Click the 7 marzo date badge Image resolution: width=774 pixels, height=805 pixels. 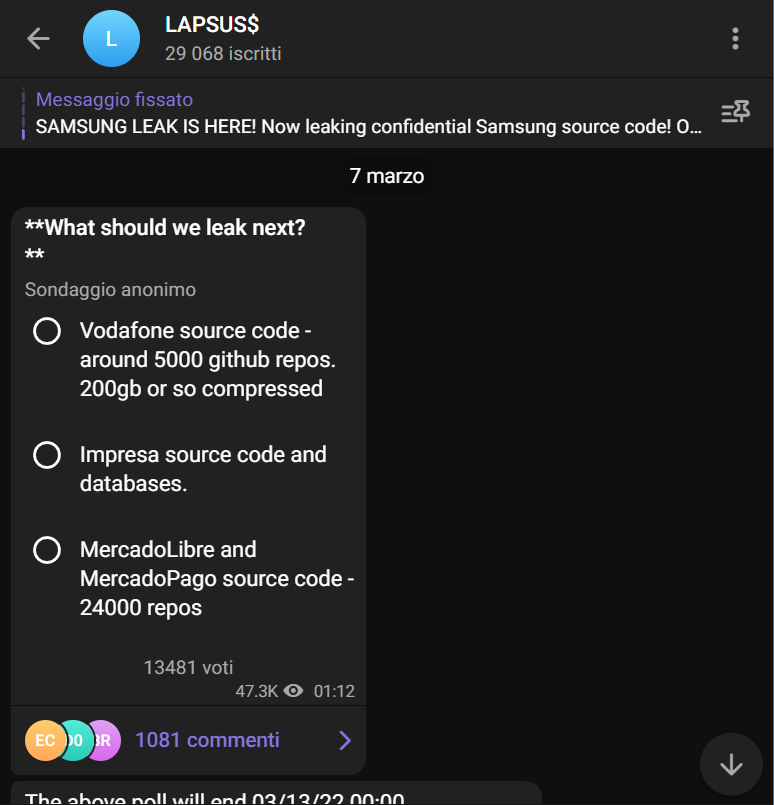pos(387,176)
